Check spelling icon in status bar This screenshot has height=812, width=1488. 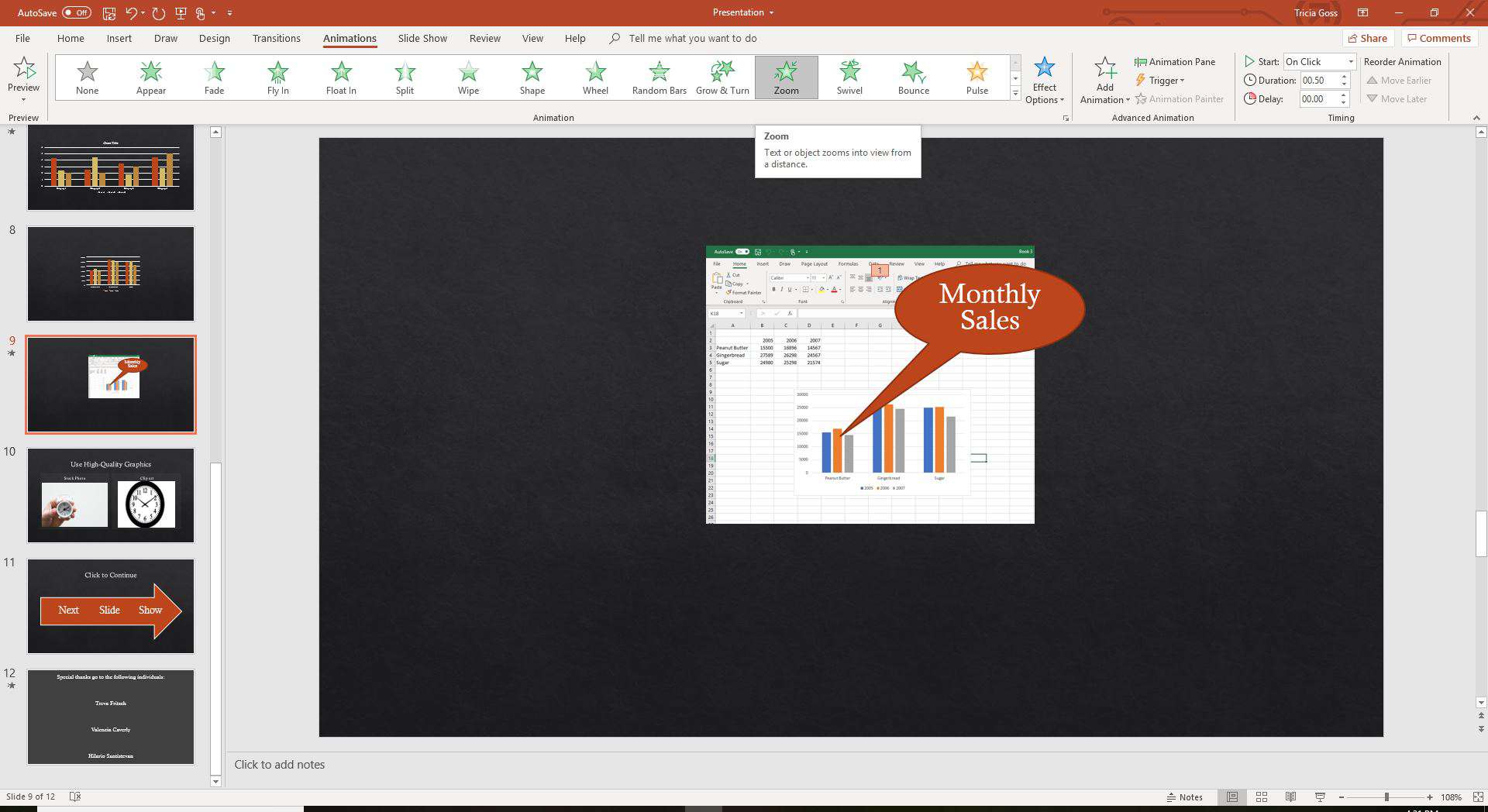[75, 797]
